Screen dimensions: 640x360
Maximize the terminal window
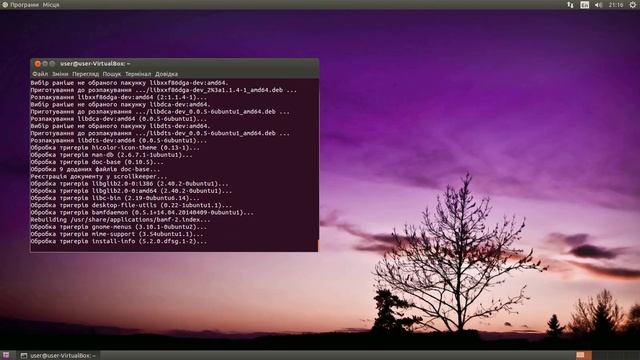point(52,64)
